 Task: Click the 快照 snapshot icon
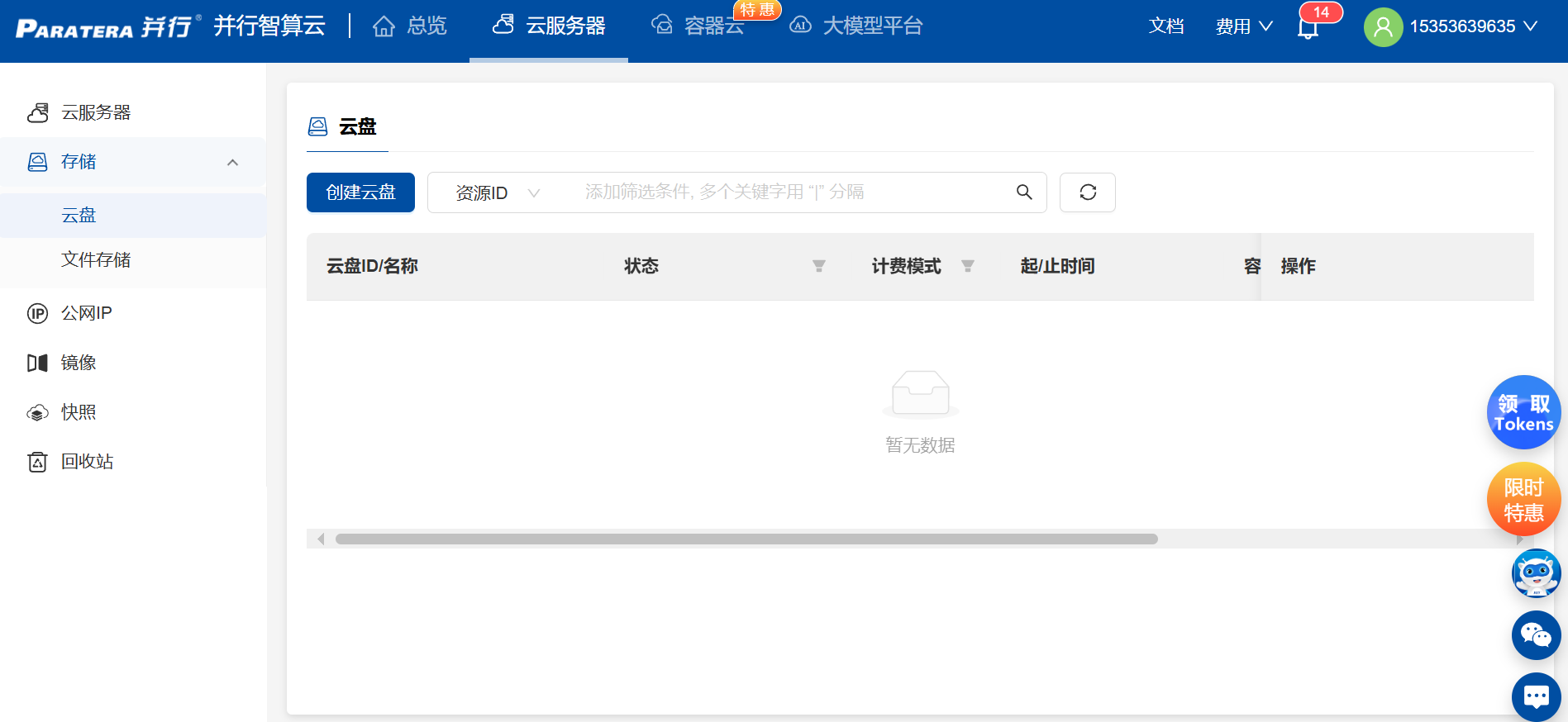(x=38, y=412)
